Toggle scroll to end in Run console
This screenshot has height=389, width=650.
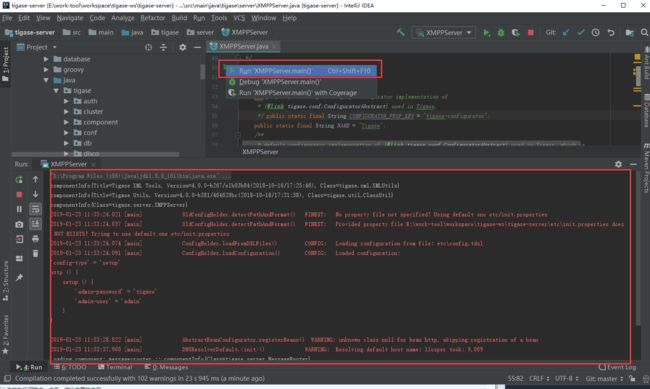(x=35, y=224)
